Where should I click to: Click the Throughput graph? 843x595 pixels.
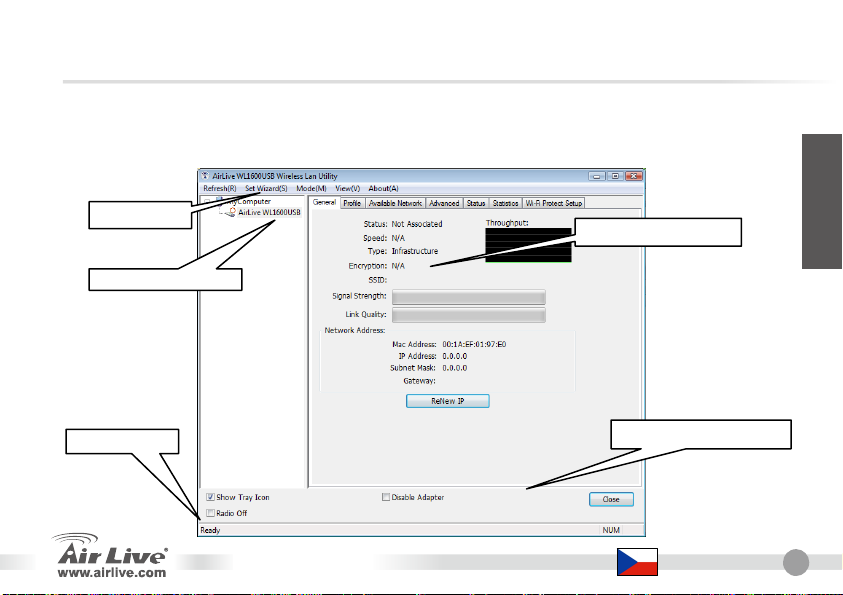coord(528,245)
